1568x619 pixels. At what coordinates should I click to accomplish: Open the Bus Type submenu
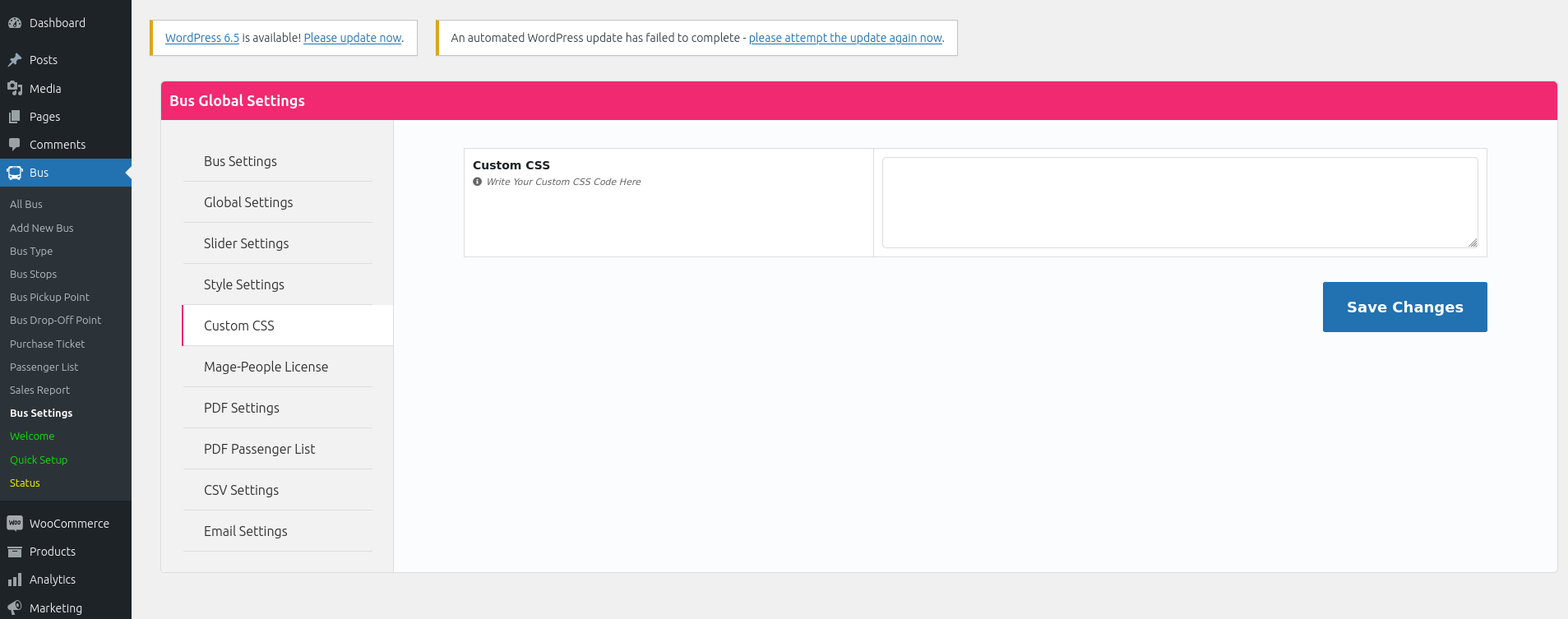click(31, 251)
